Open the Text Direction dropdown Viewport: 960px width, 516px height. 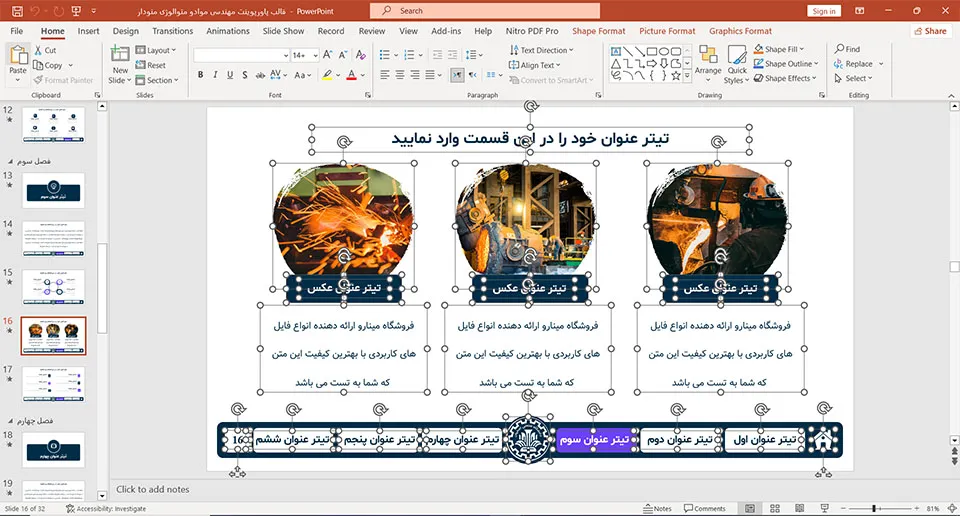(x=541, y=50)
